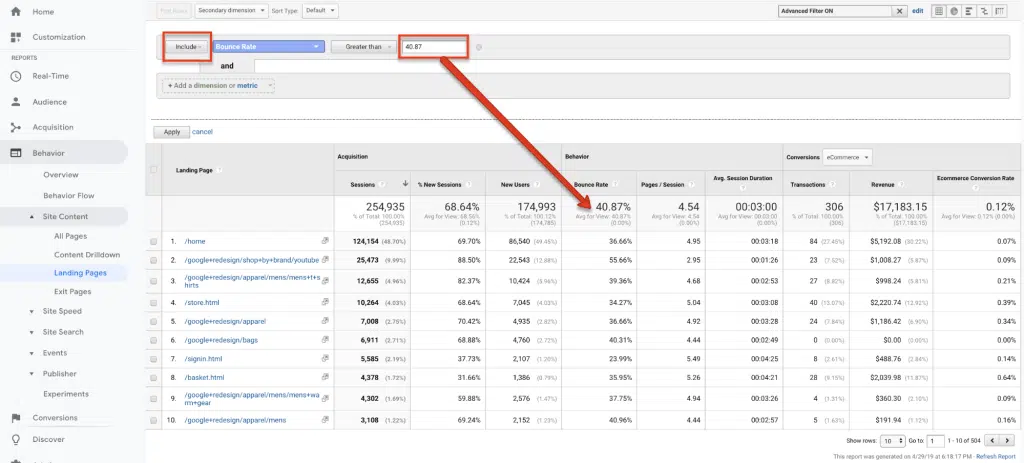Open the Greater than operator dropdown
This screenshot has width=1024, height=463.
pos(363,47)
